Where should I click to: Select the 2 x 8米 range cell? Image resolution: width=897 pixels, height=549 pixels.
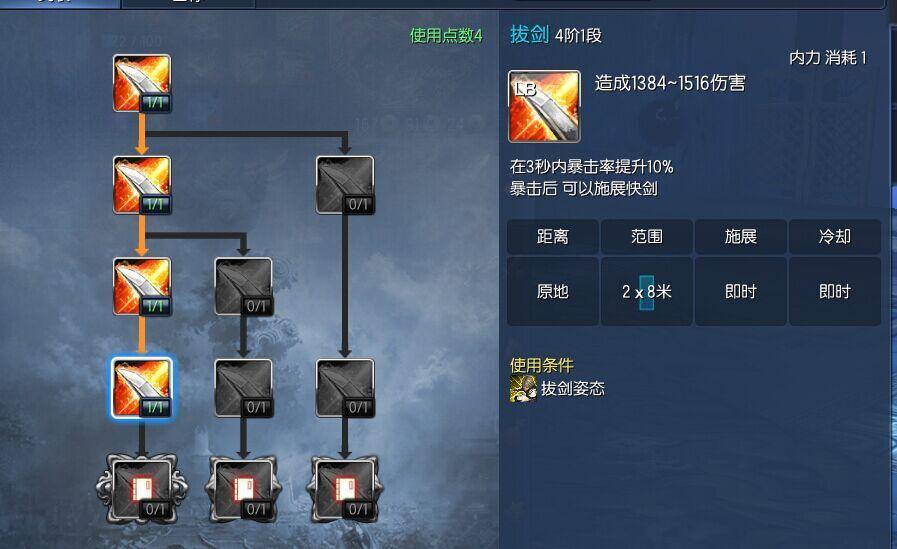point(646,292)
